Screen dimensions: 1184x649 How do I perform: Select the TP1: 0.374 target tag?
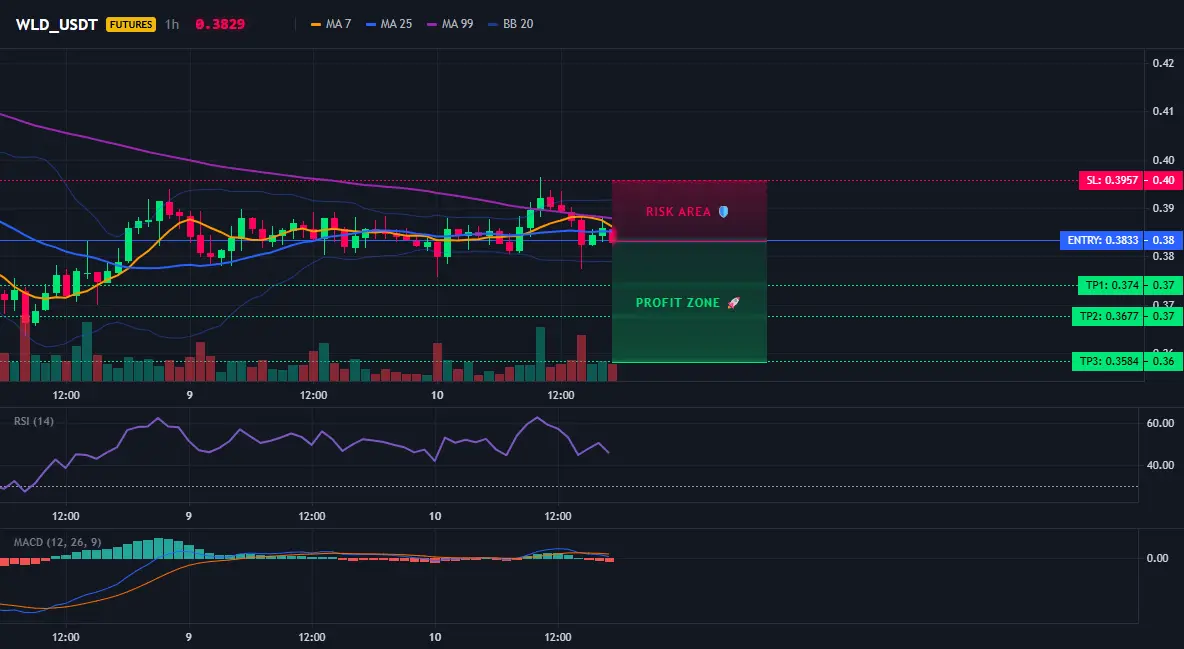(1111, 286)
